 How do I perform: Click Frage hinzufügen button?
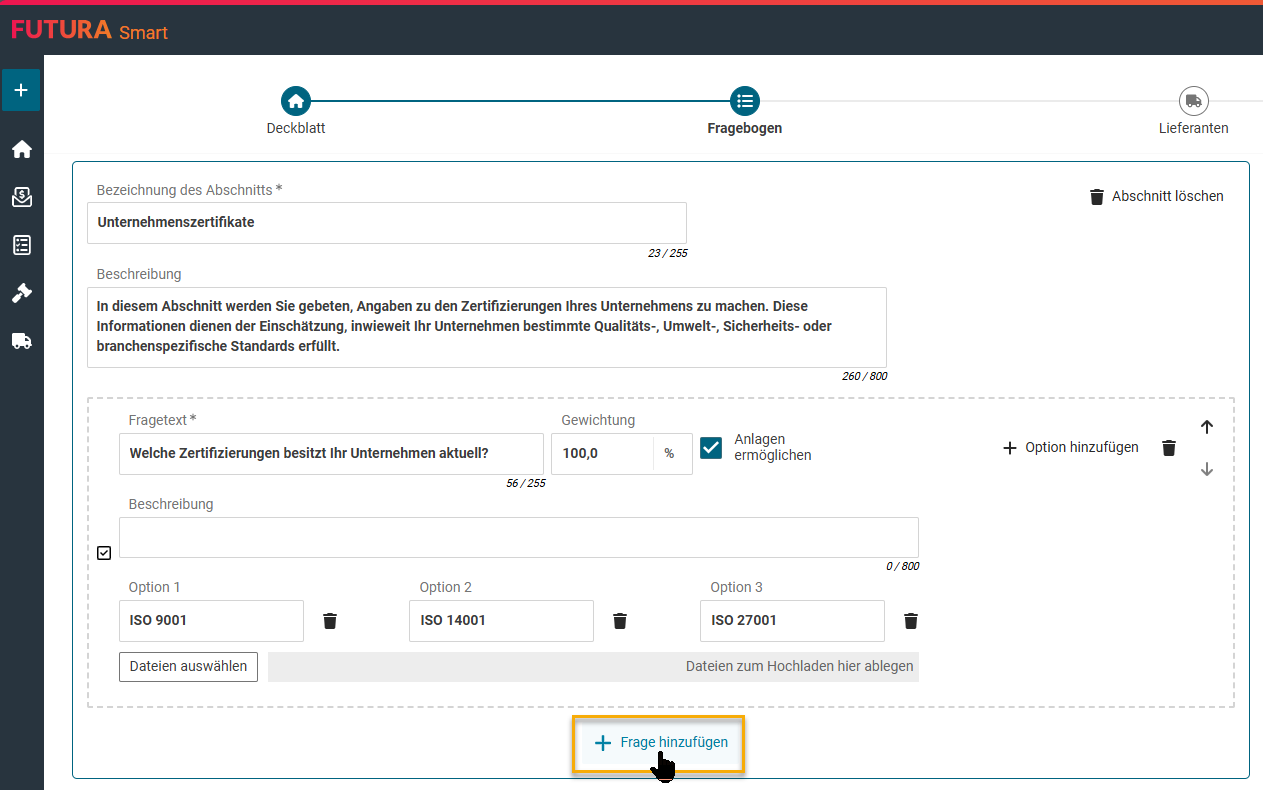pos(661,743)
